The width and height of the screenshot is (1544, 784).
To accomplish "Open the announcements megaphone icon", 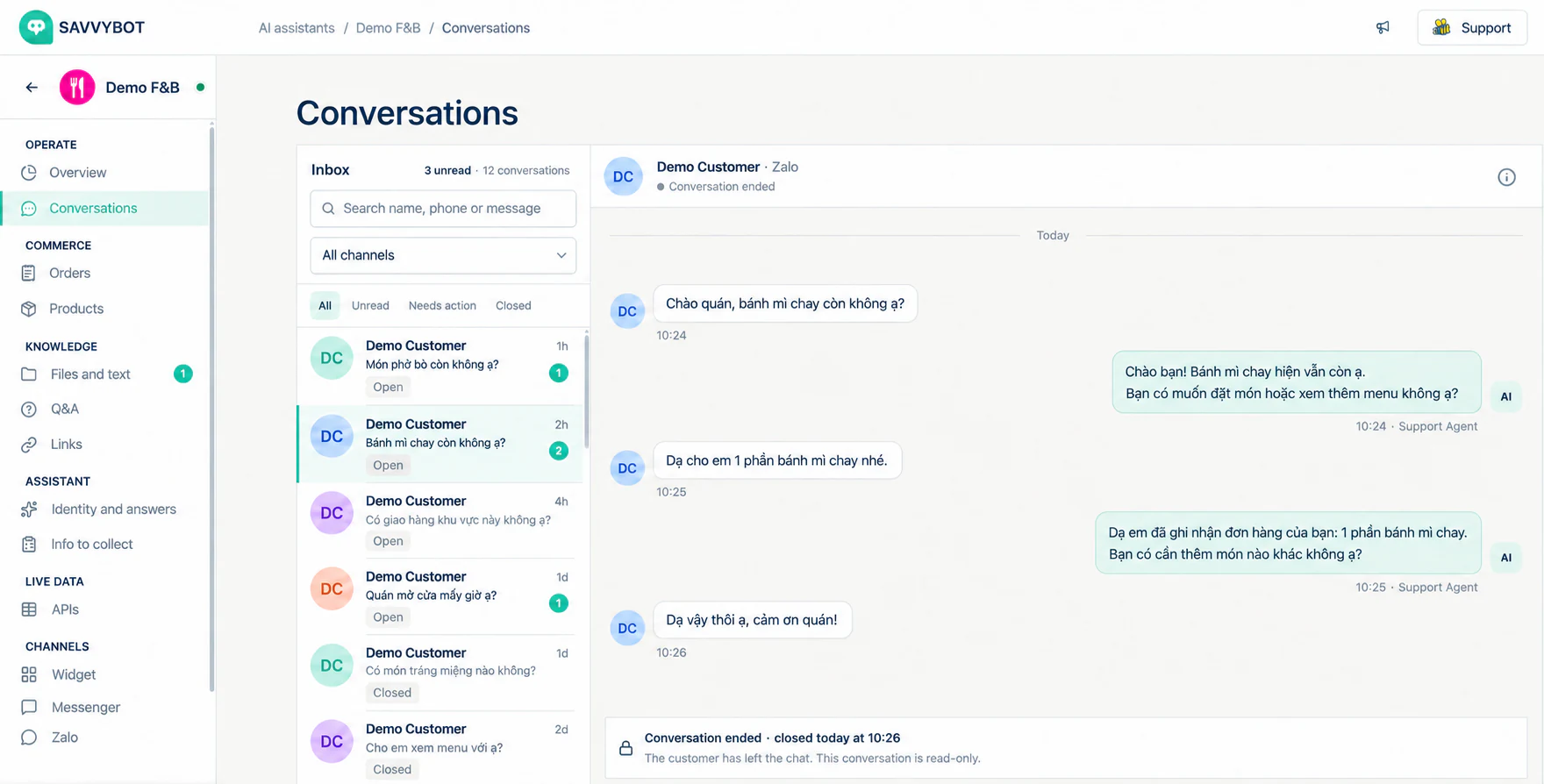I will pyautogui.click(x=1383, y=28).
